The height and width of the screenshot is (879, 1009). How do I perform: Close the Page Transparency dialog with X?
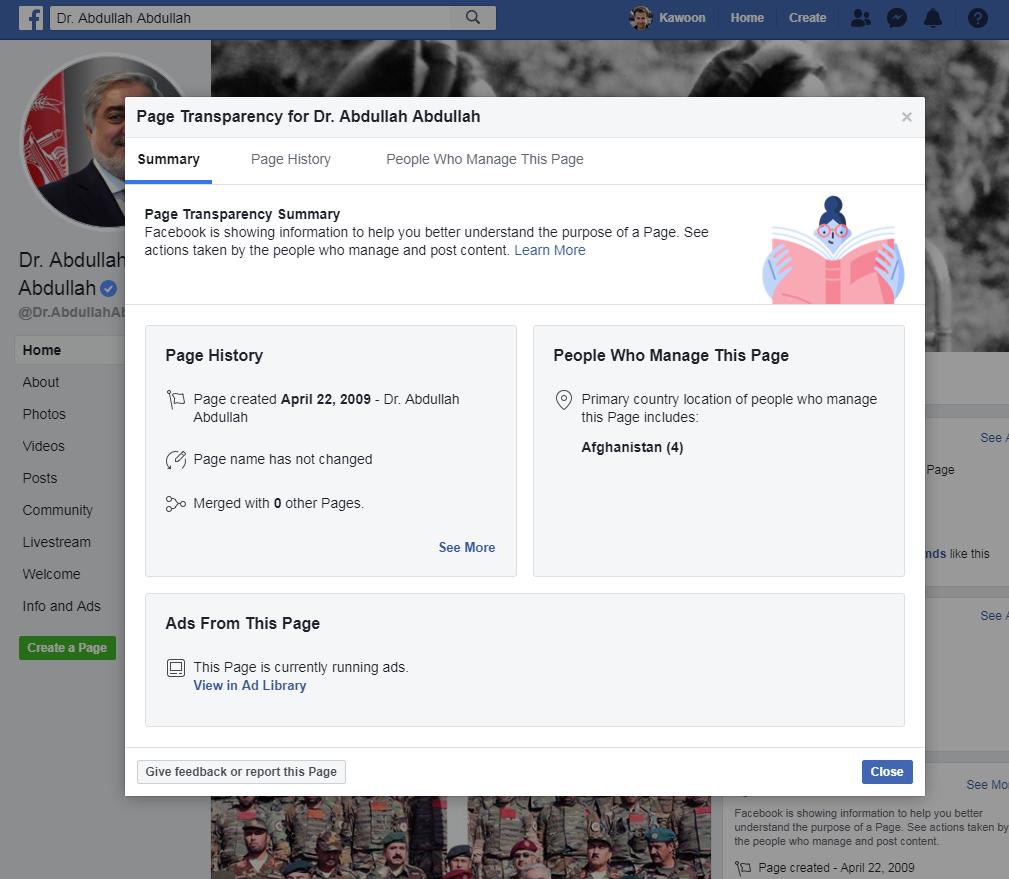[907, 117]
